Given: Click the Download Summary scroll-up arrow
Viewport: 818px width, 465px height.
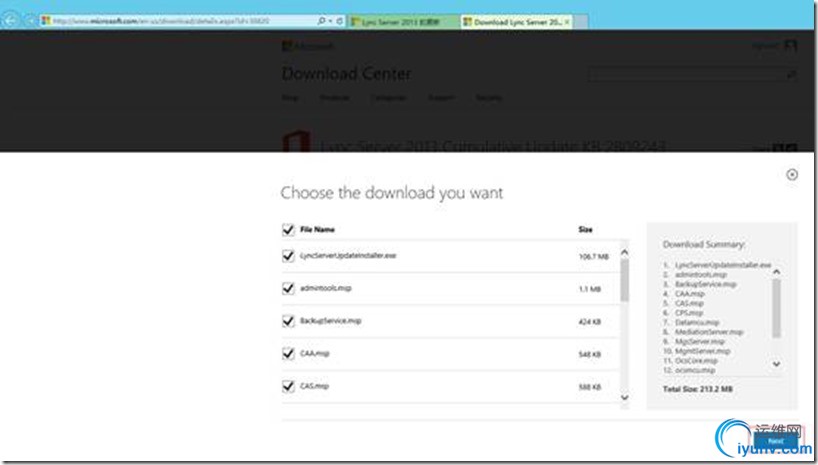Looking at the screenshot, I should point(776,272).
